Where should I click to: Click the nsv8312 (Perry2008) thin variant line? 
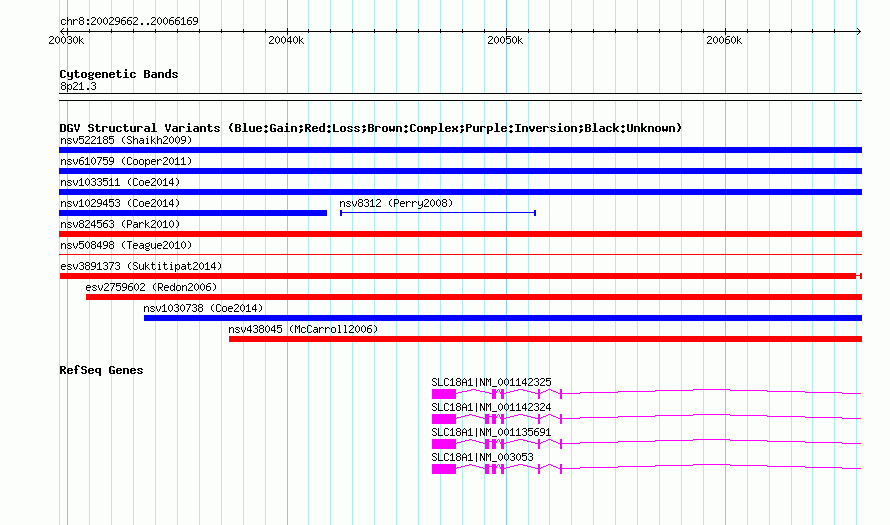click(438, 213)
